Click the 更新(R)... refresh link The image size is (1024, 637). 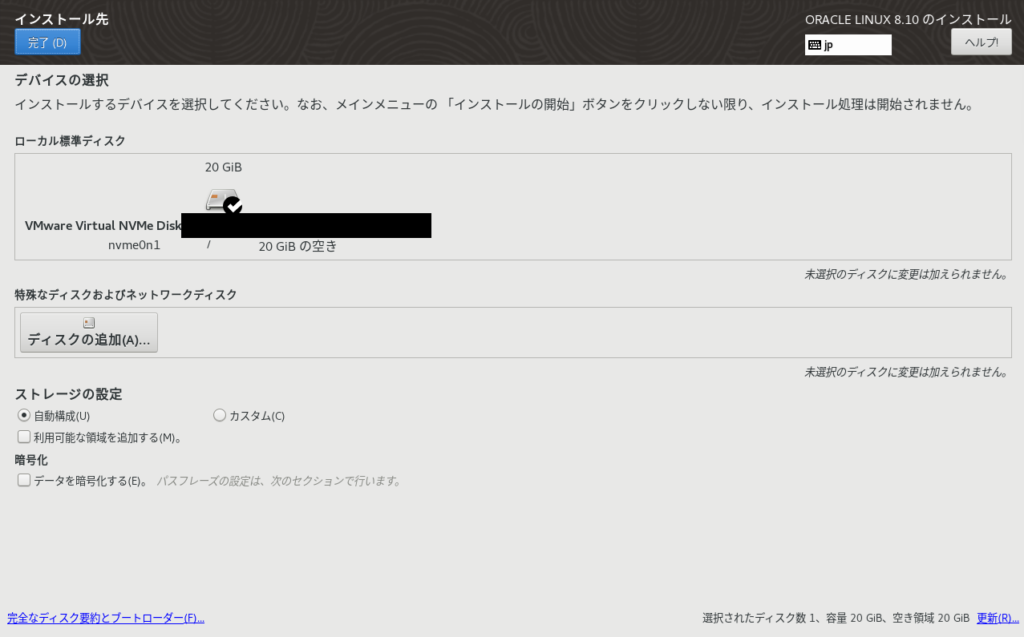(x=997, y=618)
